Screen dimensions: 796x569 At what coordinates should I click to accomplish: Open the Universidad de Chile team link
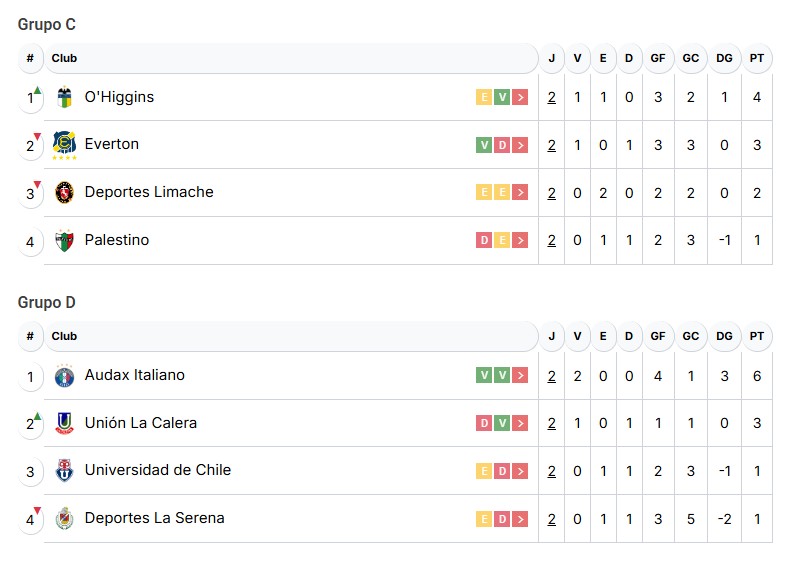click(x=158, y=470)
